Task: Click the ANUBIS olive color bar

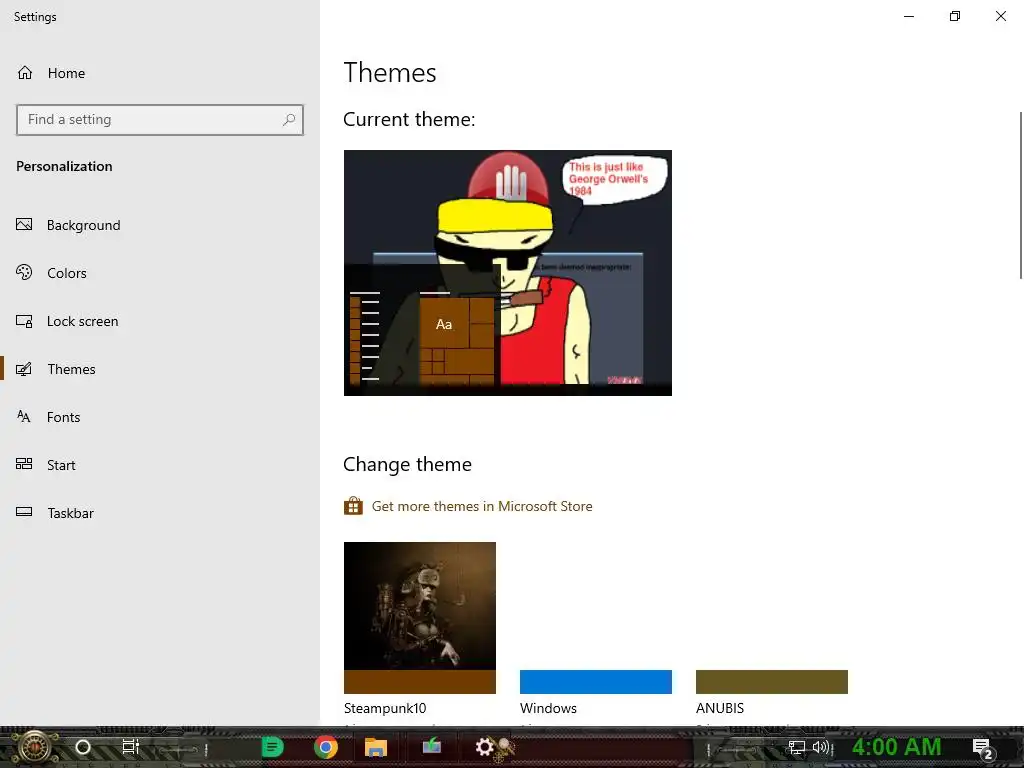Action: pos(772,682)
